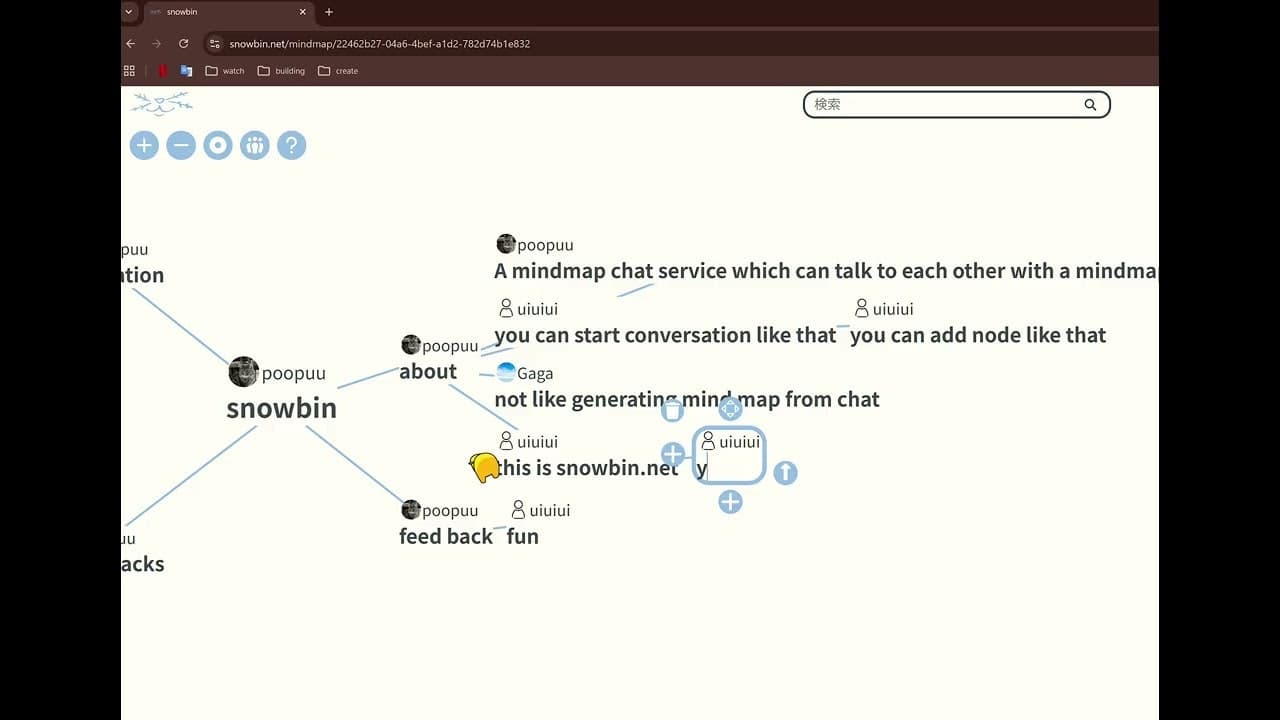The image size is (1280, 720).
Task: Reload the page with the refresh icon
Action: pyautogui.click(x=183, y=44)
